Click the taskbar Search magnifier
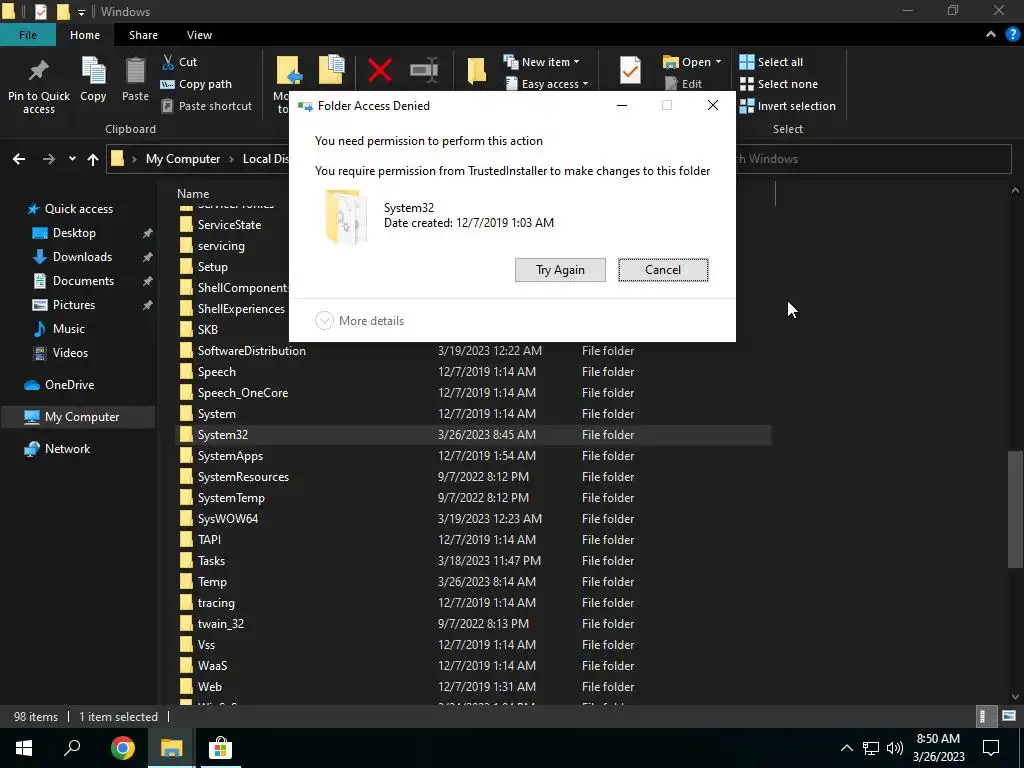1024x768 pixels. tap(72, 748)
